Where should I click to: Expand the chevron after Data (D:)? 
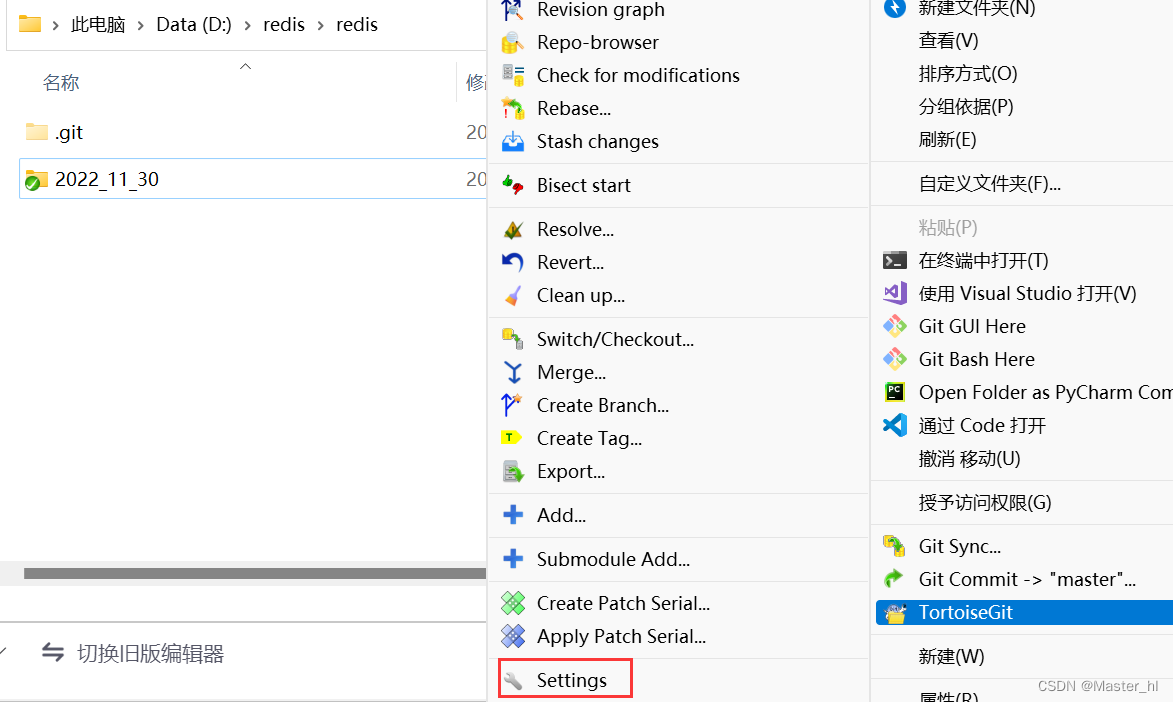tap(247, 25)
